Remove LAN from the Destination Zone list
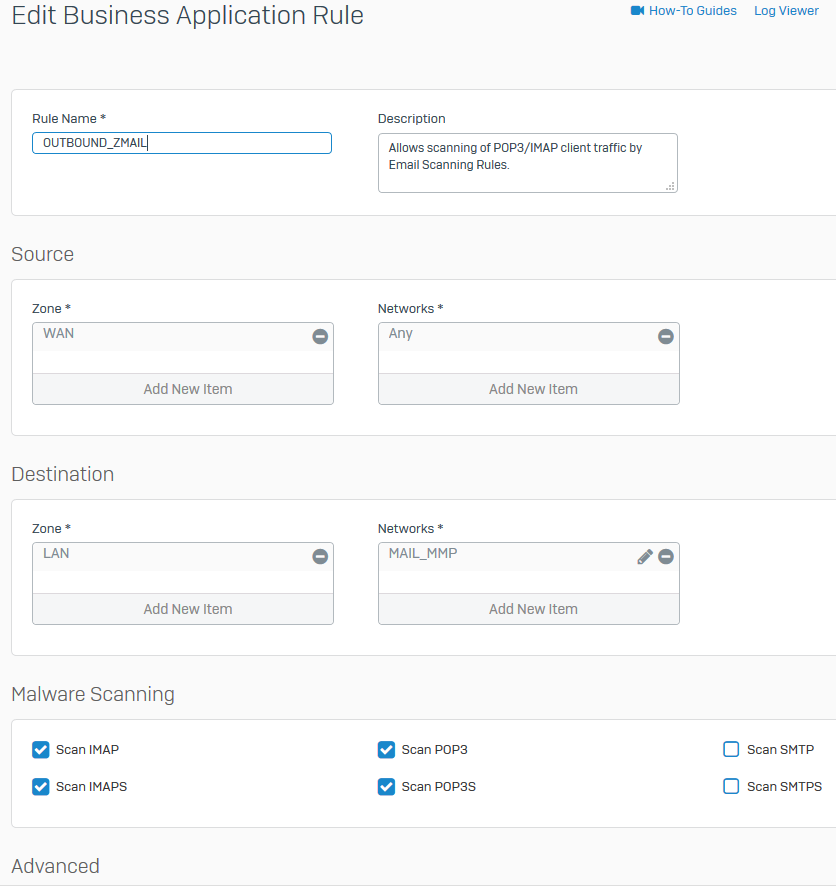 [x=320, y=556]
